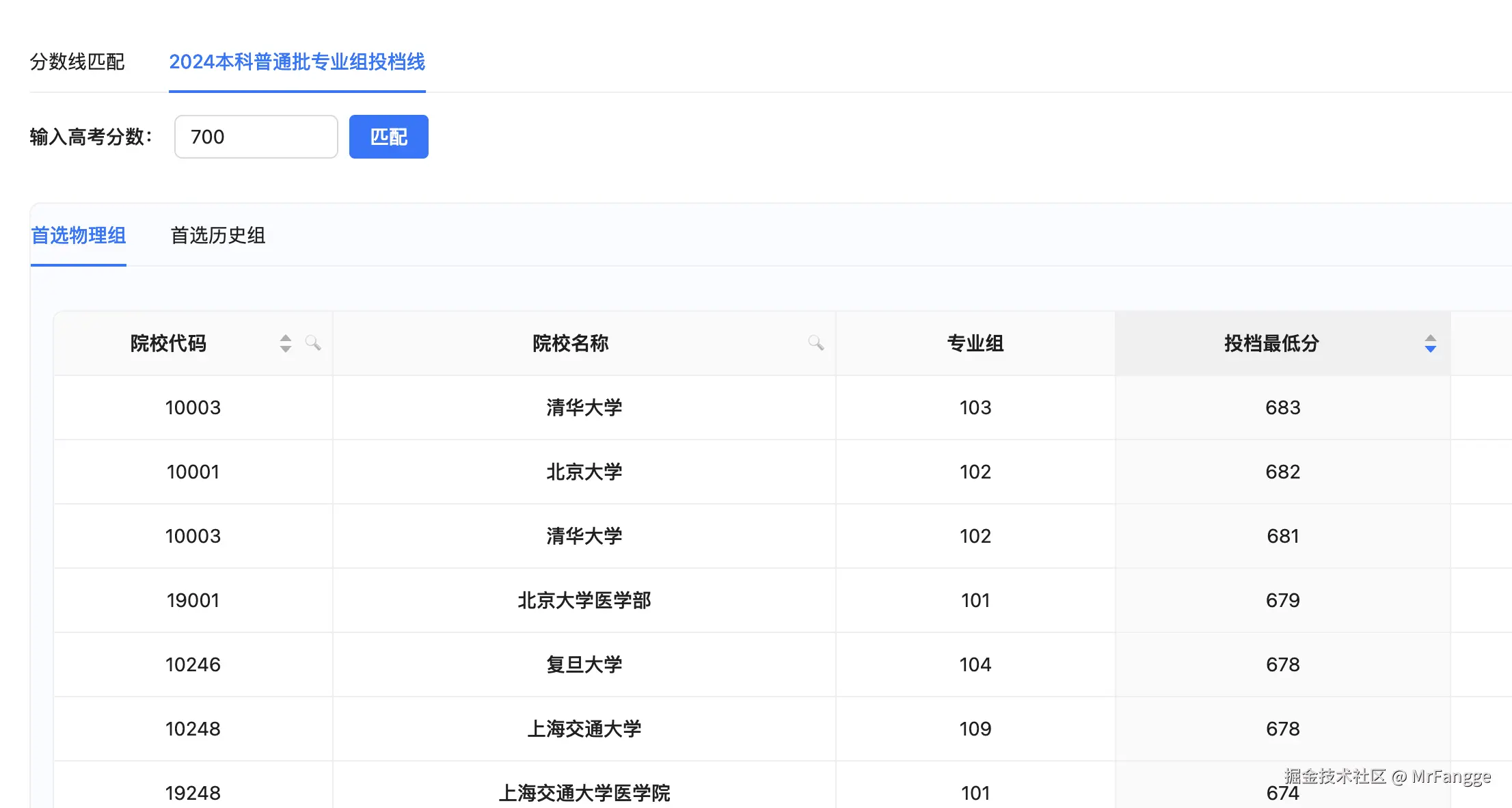Click the 投档最低分 column header text

(x=1271, y=343)
